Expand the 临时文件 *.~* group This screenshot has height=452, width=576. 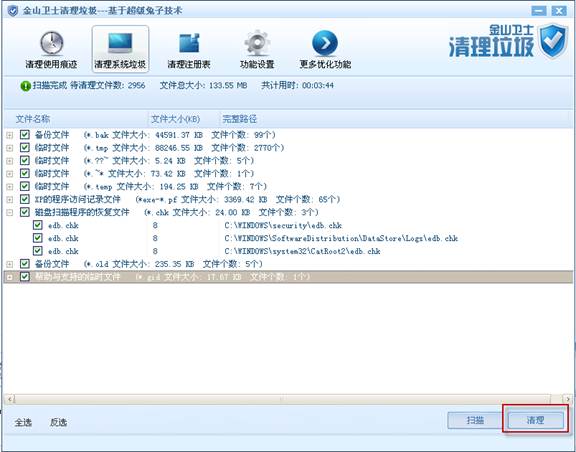[10, 174]
